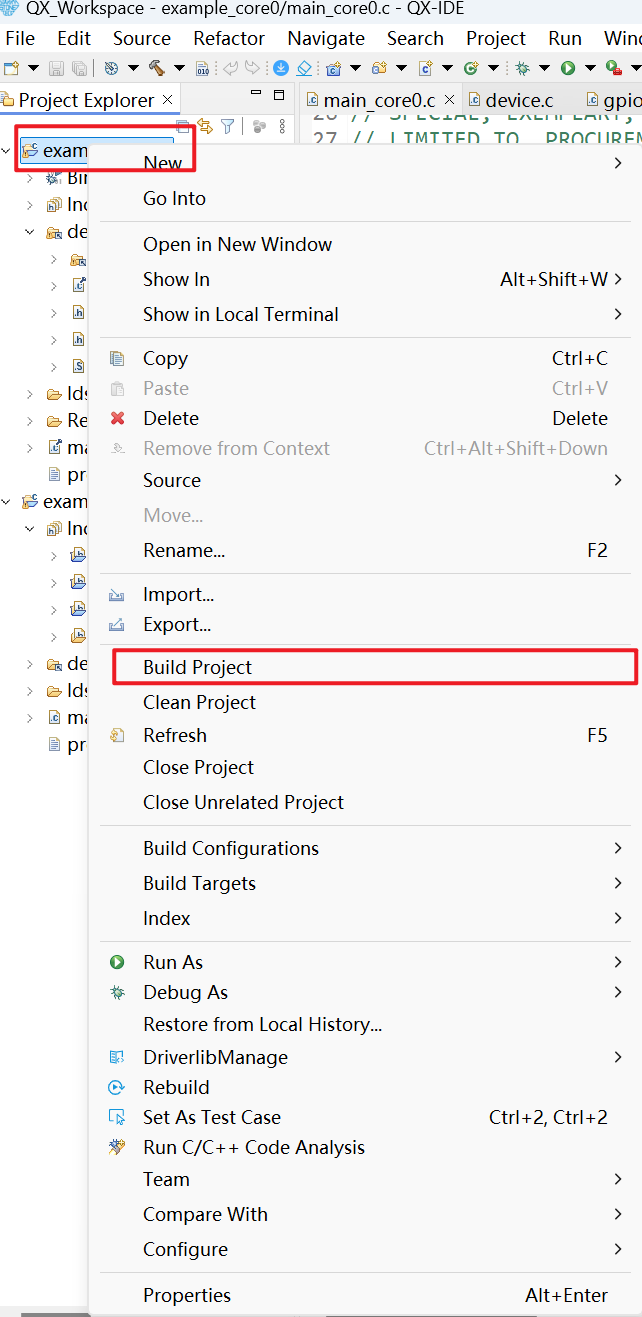Click the Refresh icon in context menu
642x1317 pixels.
(118, 735)
